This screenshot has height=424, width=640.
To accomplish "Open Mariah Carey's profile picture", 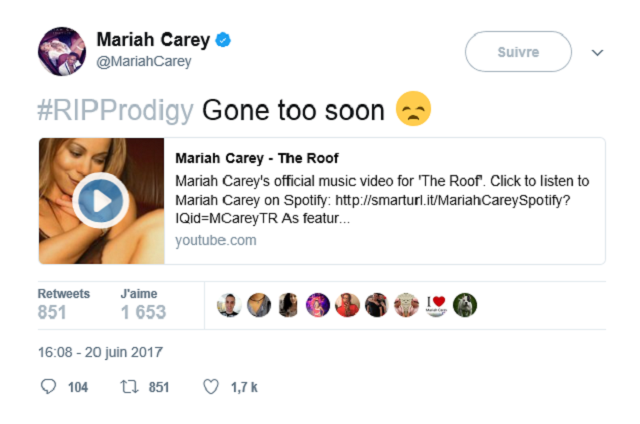I will point(62,51).
